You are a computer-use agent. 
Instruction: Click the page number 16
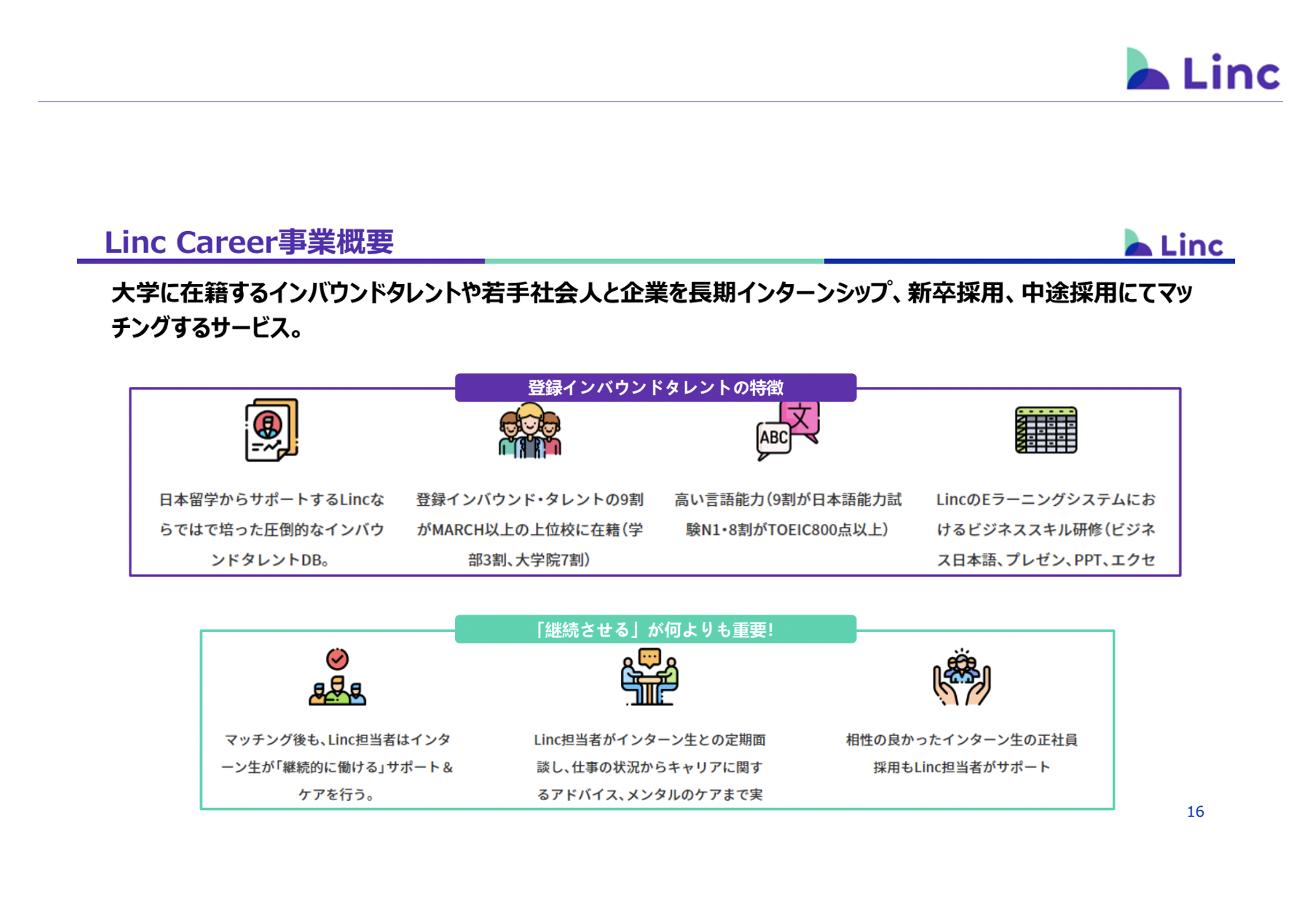point(1195,811)
